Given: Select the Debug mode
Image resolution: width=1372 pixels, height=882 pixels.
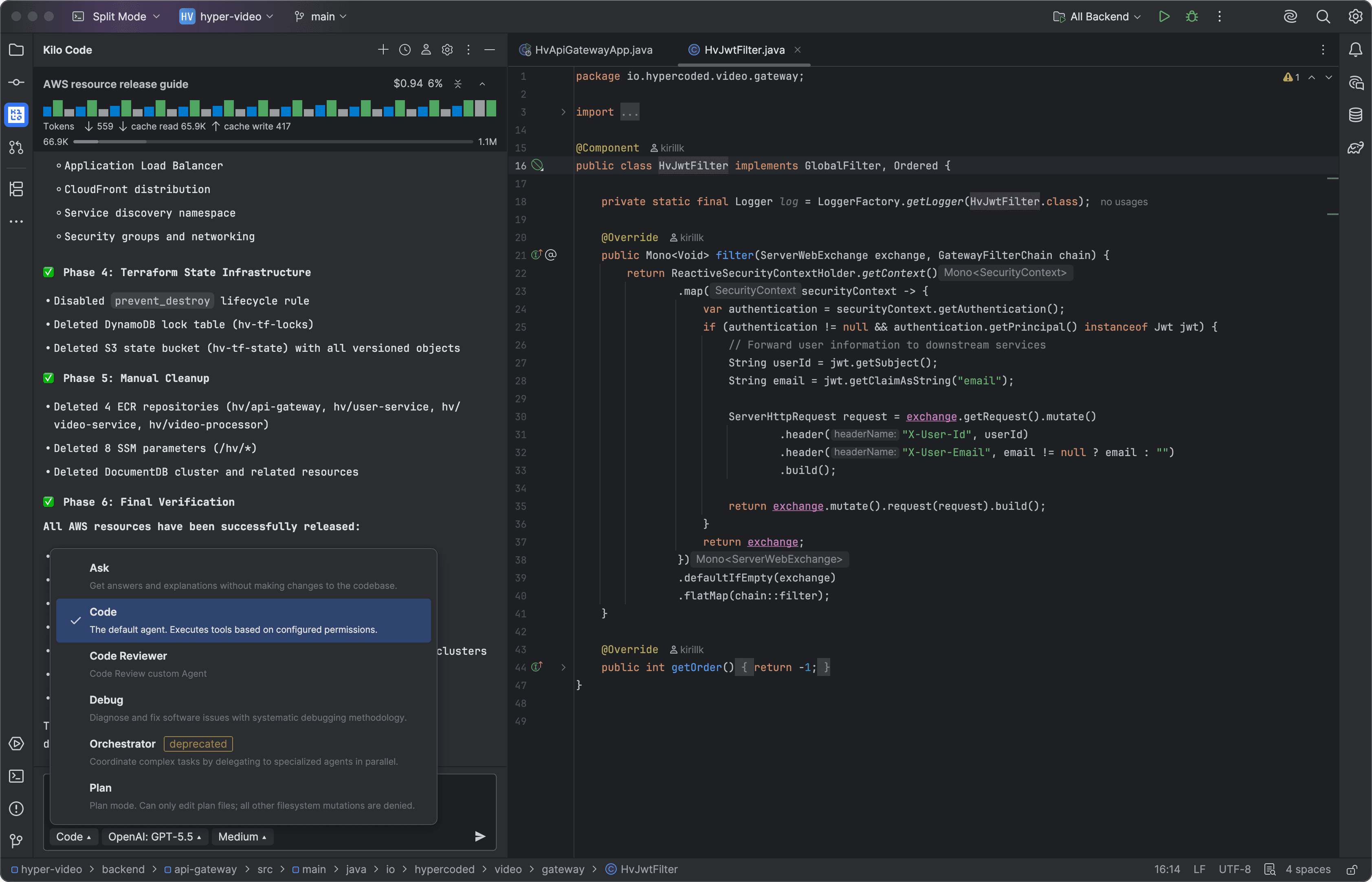Looking at the screenshot, I should tap(244, 708).
